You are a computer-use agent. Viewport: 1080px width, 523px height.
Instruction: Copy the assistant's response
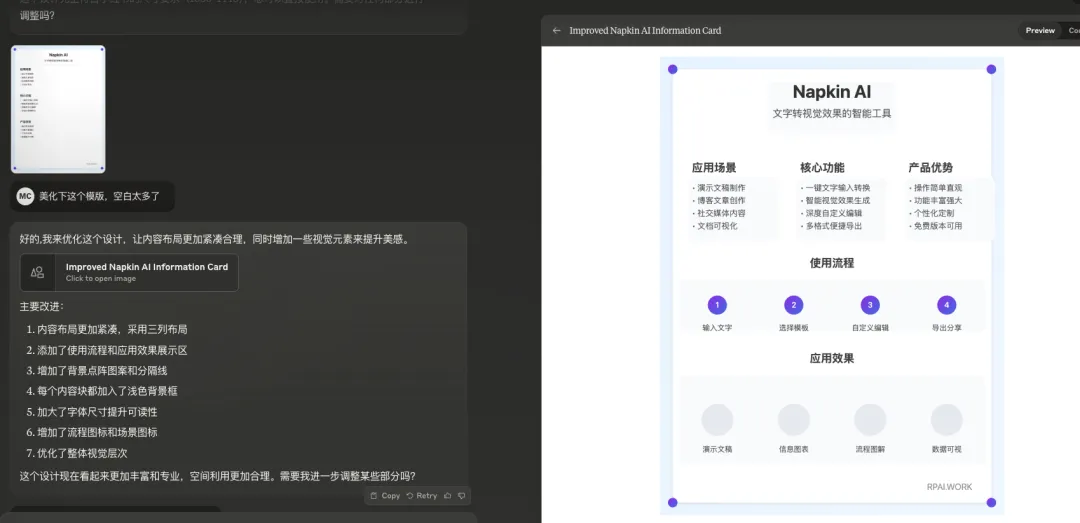[385, 496]
